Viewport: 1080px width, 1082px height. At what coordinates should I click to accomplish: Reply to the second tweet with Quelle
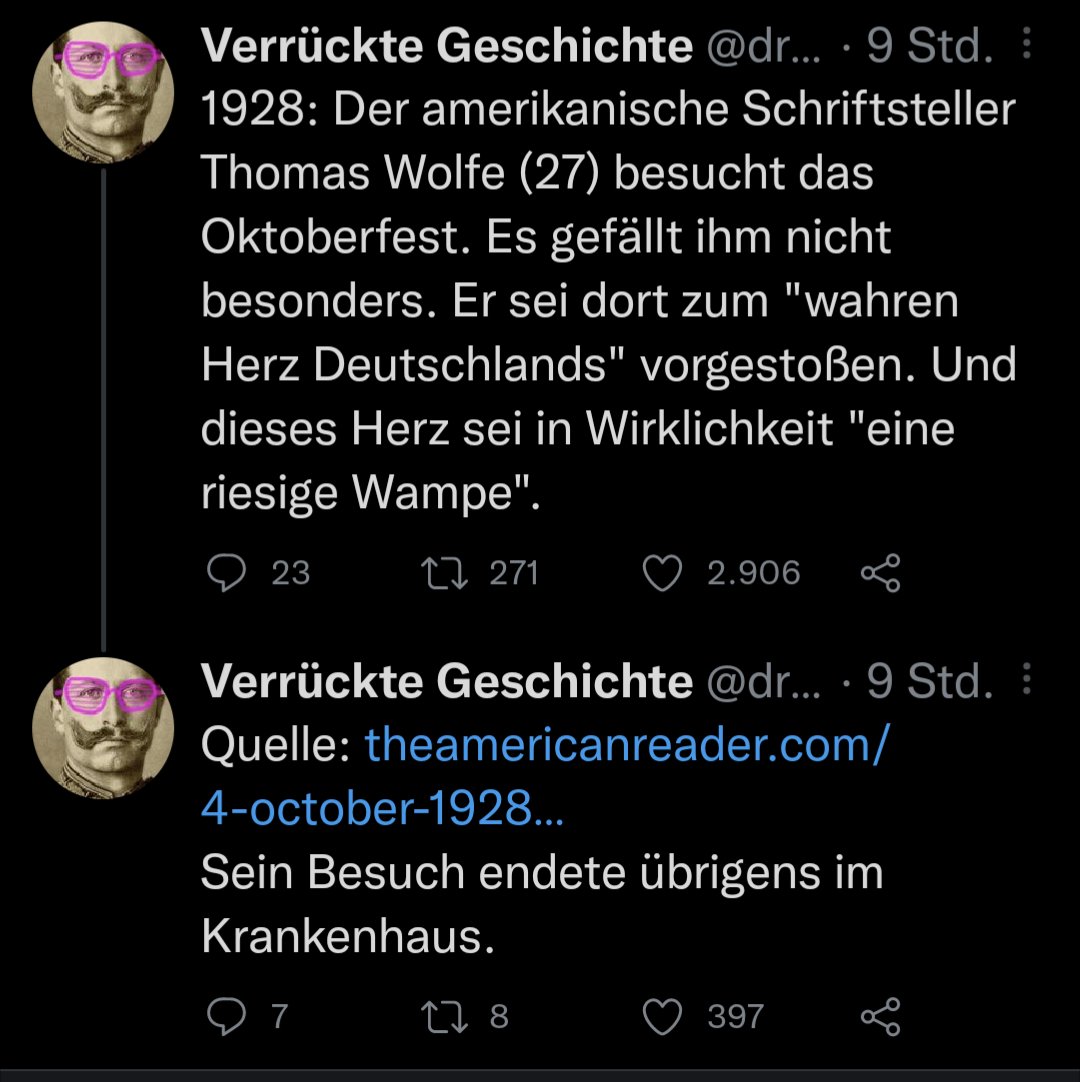(x=226, y=1017)
